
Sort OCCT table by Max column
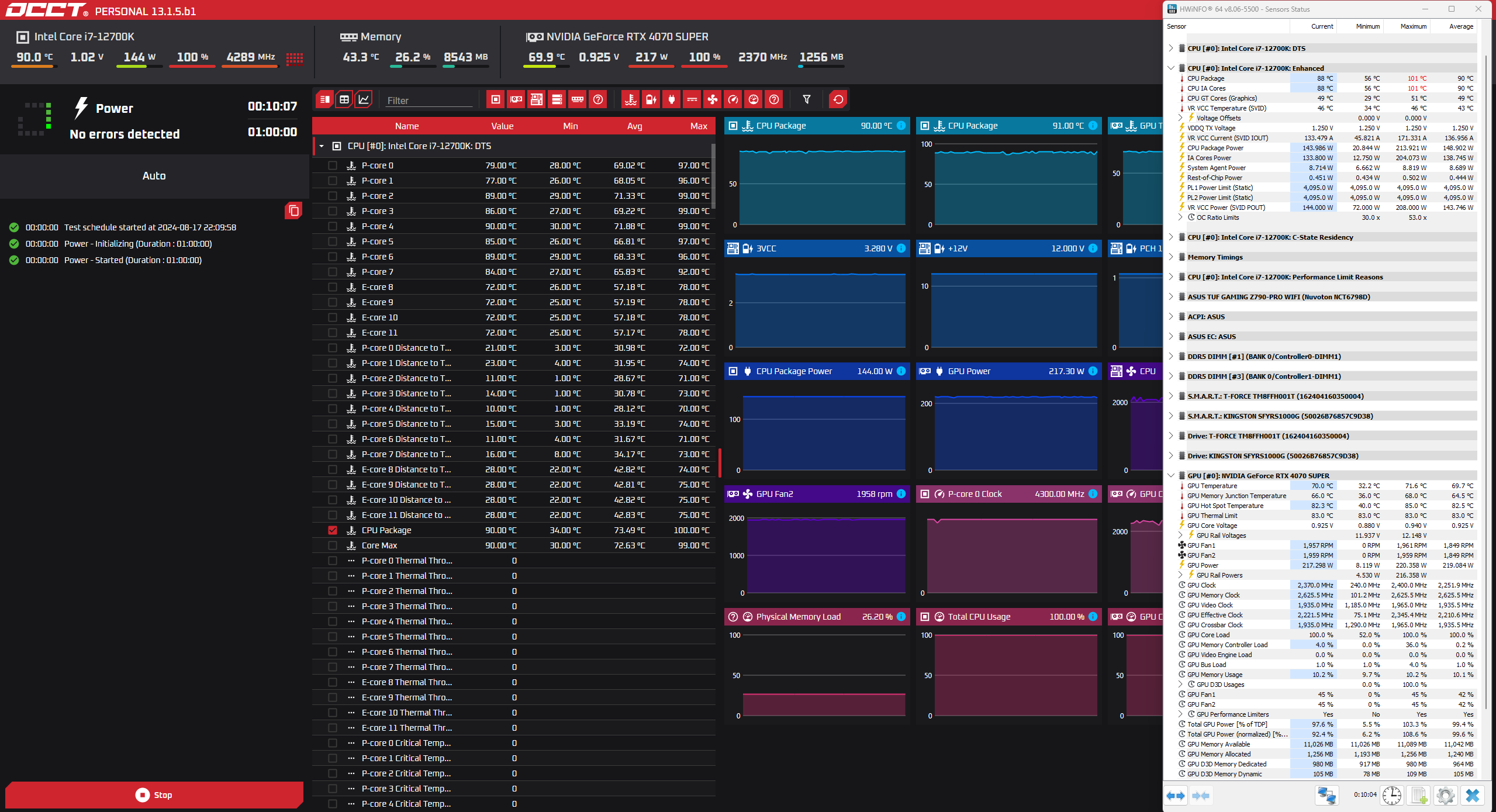pyautogui.click(x=699, y=126)
